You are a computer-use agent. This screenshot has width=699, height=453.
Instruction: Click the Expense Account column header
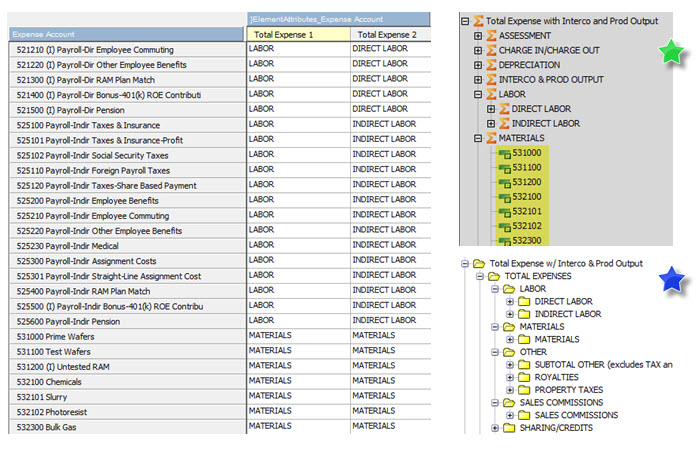point(127,34)
